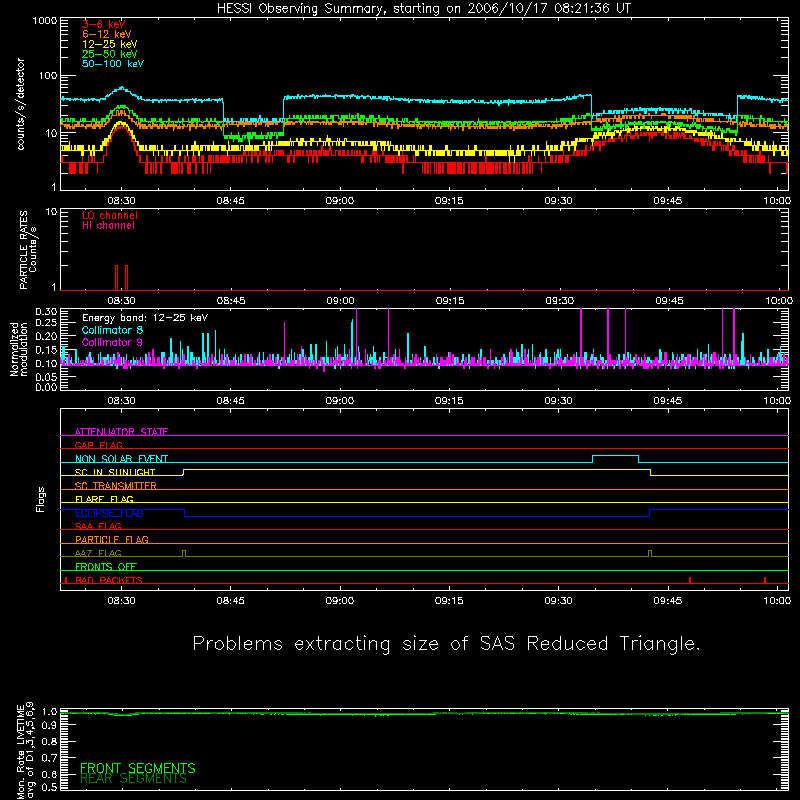Click the ECLIPSE FLAG label
This screenshot has height=800, width=800.
pos(109,513)
